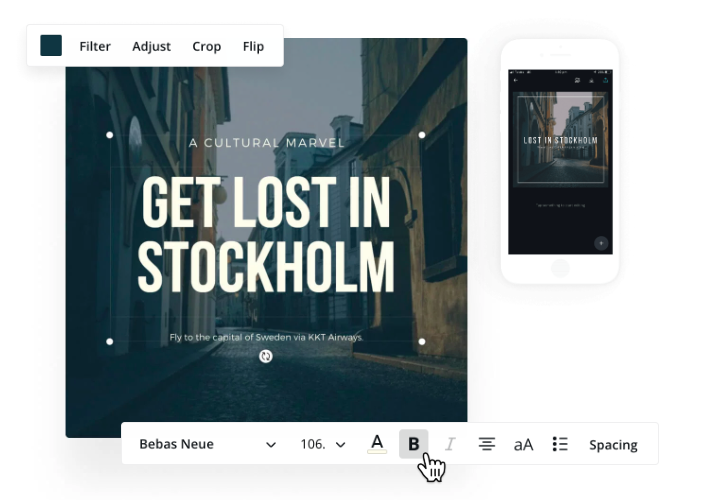Toggle uppercase with the aA icon
The width and height of the screenshot is (719, 500).
(x=523, y=444)
